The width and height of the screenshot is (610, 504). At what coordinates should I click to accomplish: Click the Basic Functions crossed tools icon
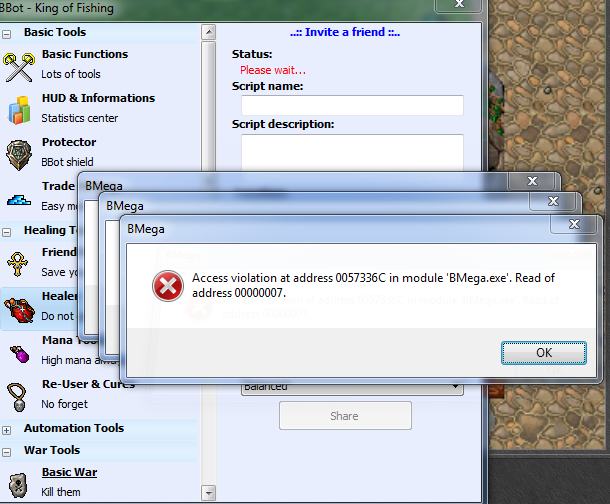pos(20,64)
